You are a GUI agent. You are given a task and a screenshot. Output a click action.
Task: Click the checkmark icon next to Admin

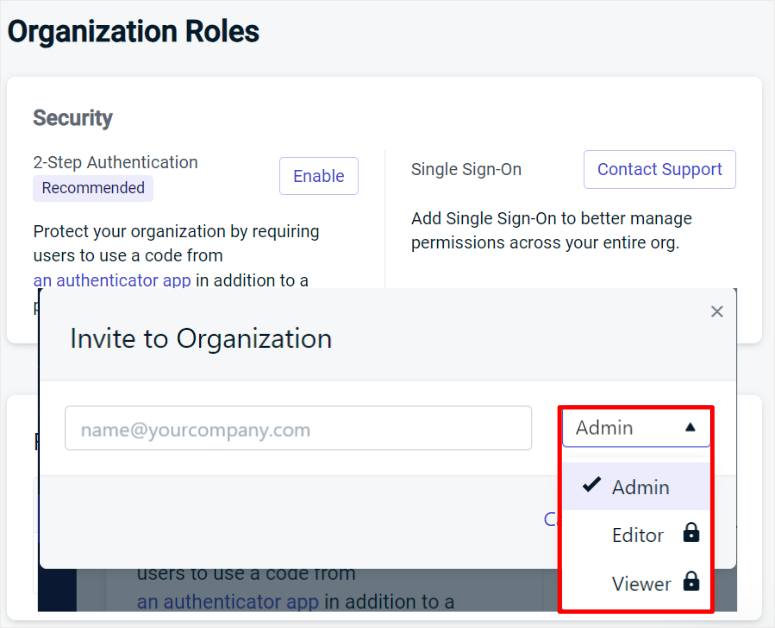pos(591,485)
